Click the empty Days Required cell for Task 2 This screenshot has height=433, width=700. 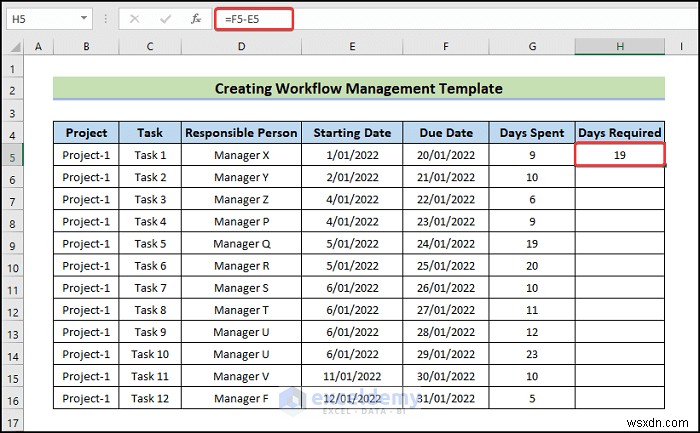[x=620, y=177]
